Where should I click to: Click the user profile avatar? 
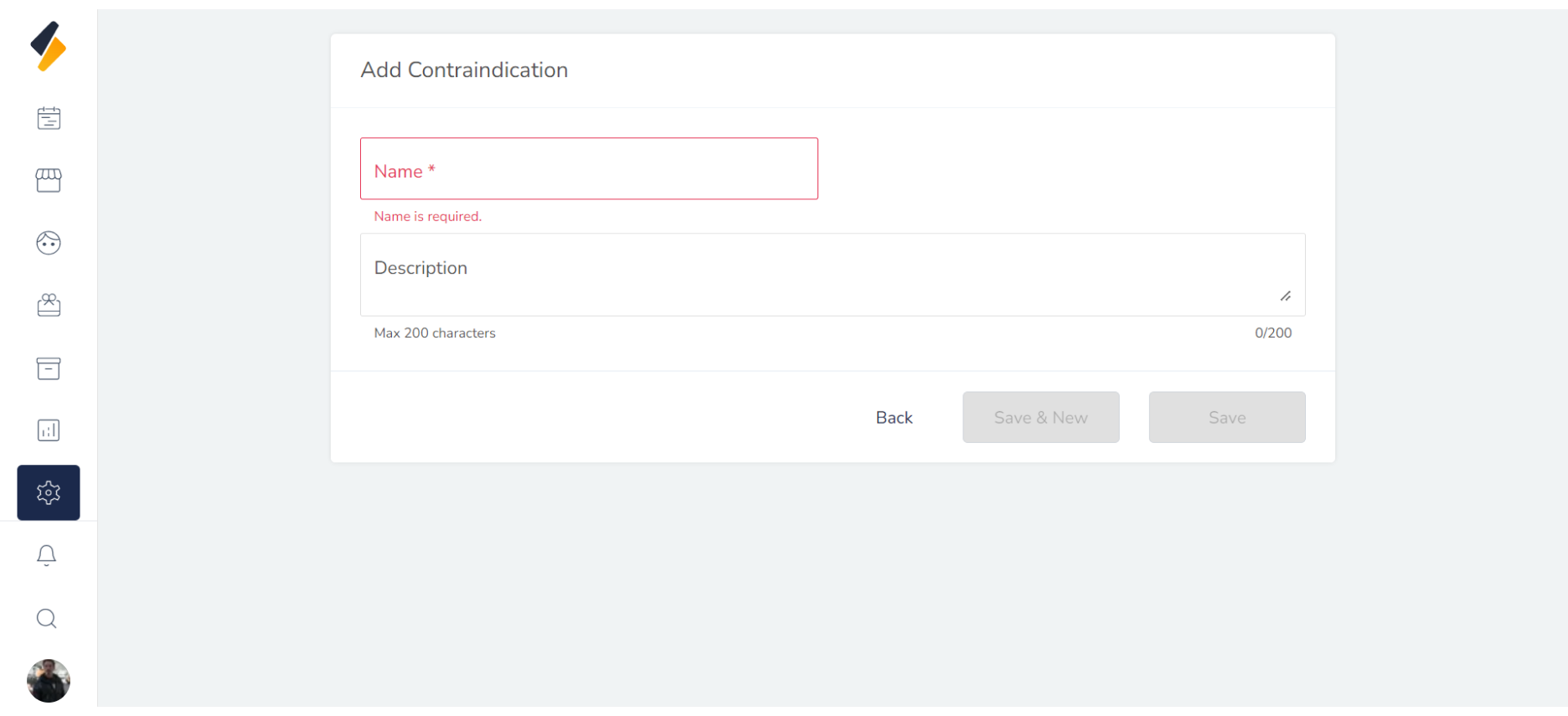coord(49,680)
